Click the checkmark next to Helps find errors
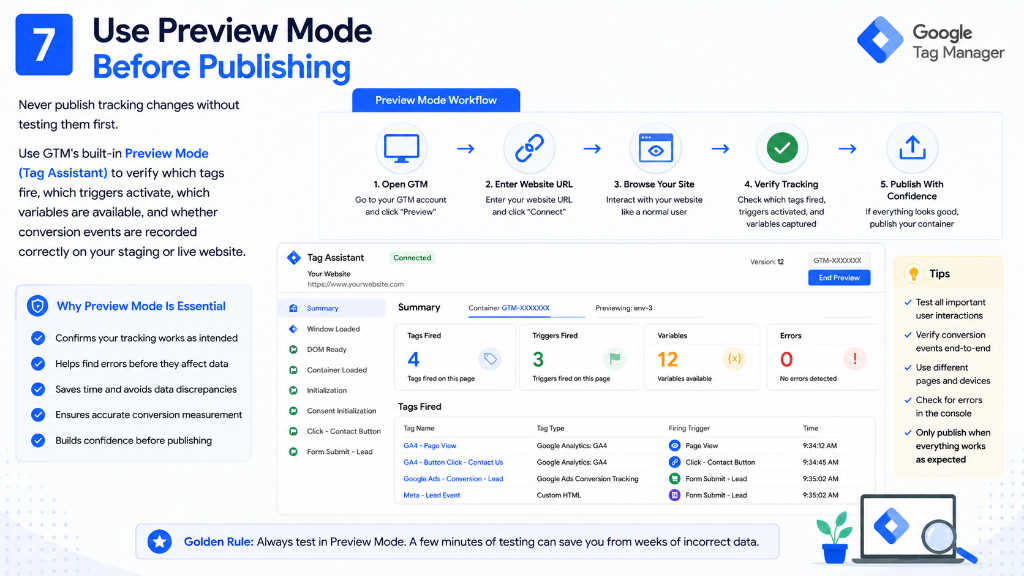This screenshot has height=576, width=1024. click(38, 363)
